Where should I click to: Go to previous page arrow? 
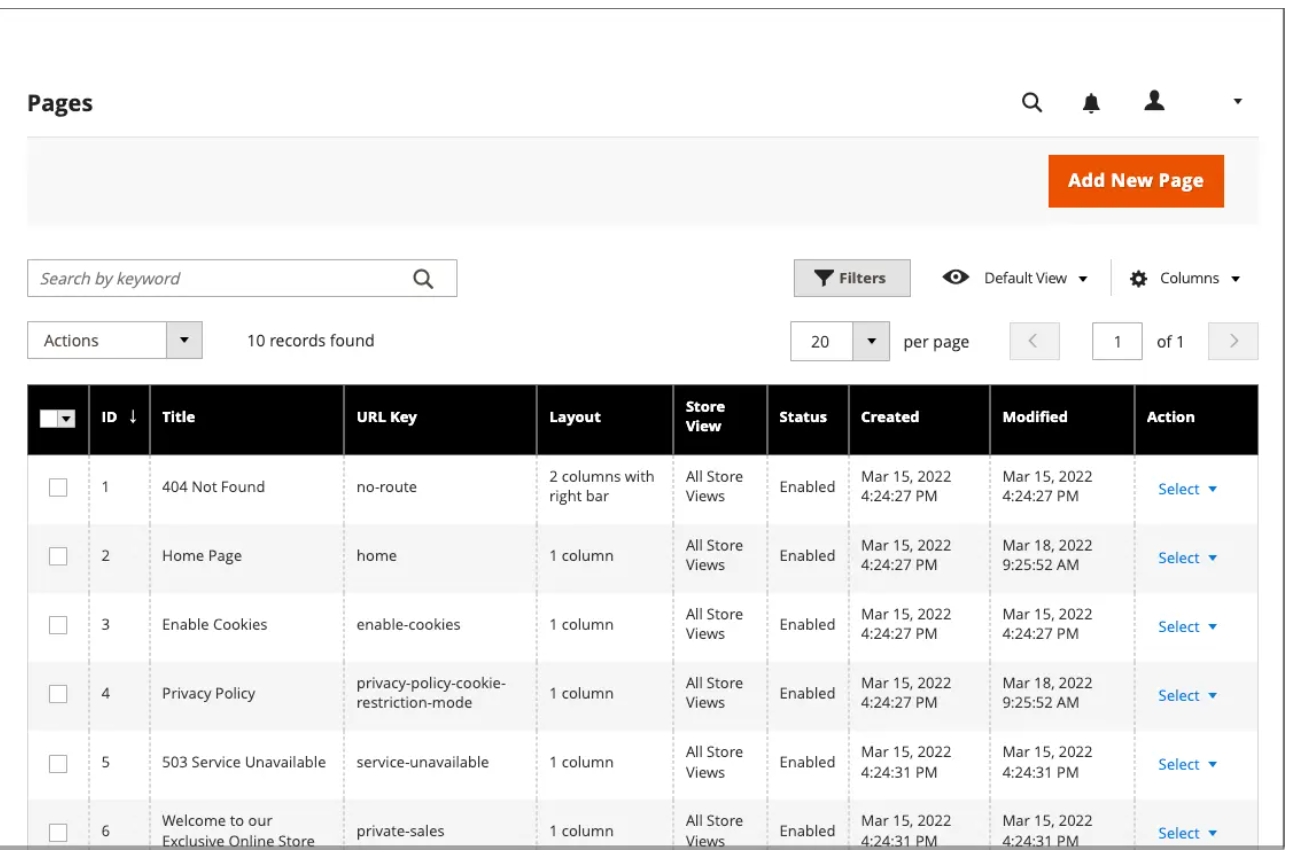point(1035,341)
